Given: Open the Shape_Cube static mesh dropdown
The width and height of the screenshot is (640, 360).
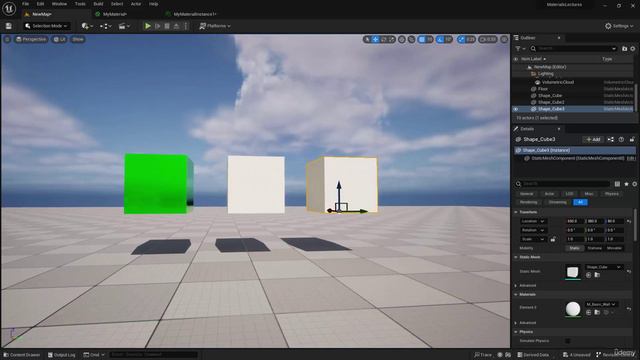Looking at the screenshot, I should point(603,267).
